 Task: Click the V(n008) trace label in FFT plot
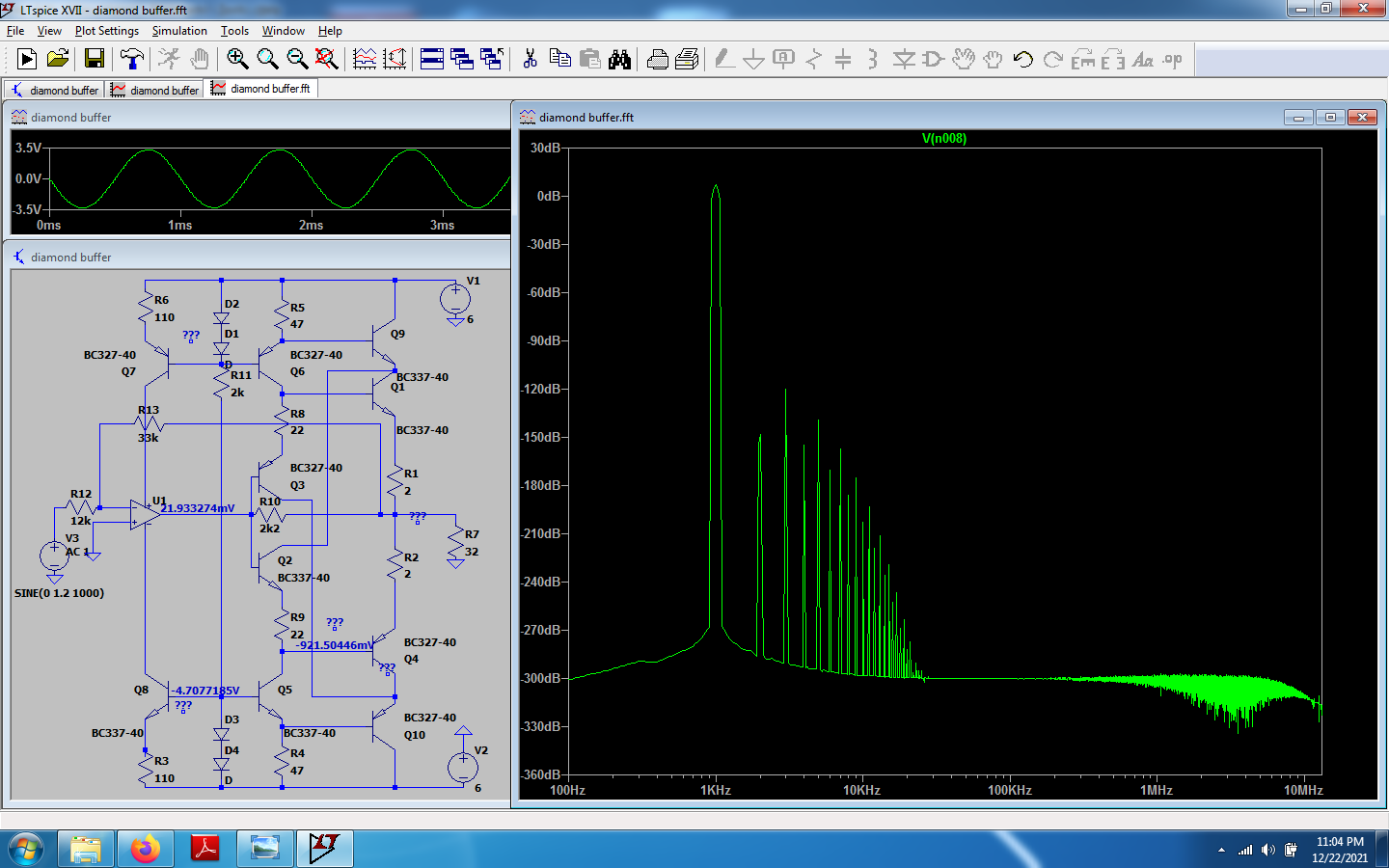point(944,138)
